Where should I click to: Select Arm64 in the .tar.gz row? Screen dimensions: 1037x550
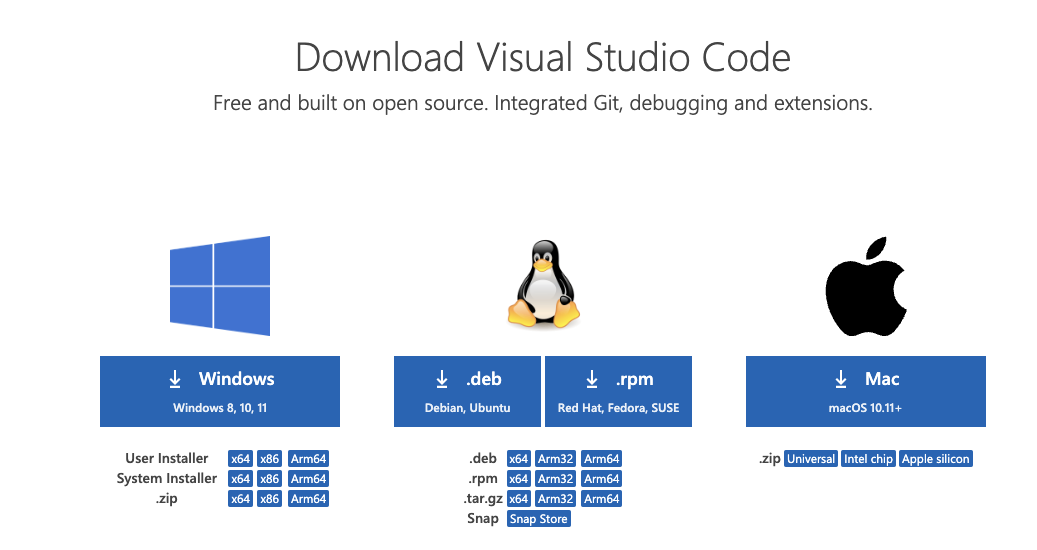click(601, 498)
